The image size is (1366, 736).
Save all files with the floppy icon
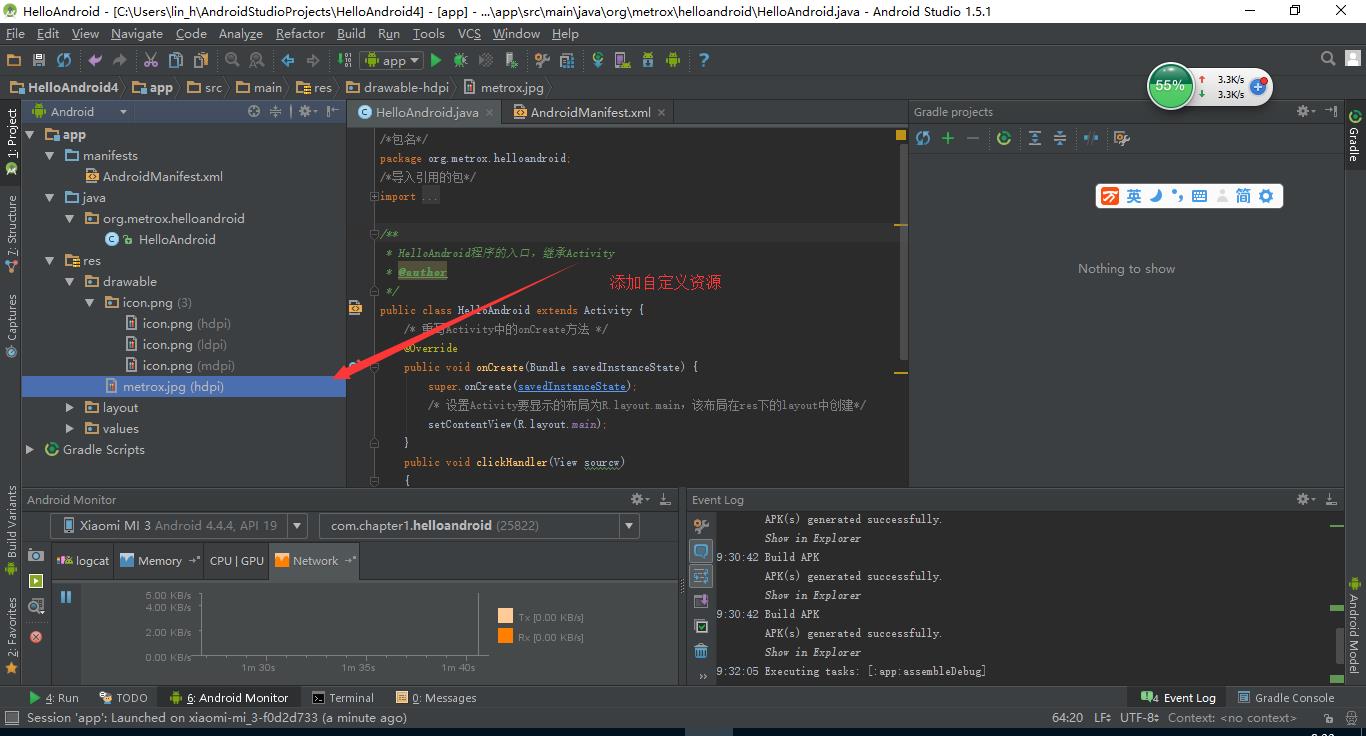[x=39, y=60]
